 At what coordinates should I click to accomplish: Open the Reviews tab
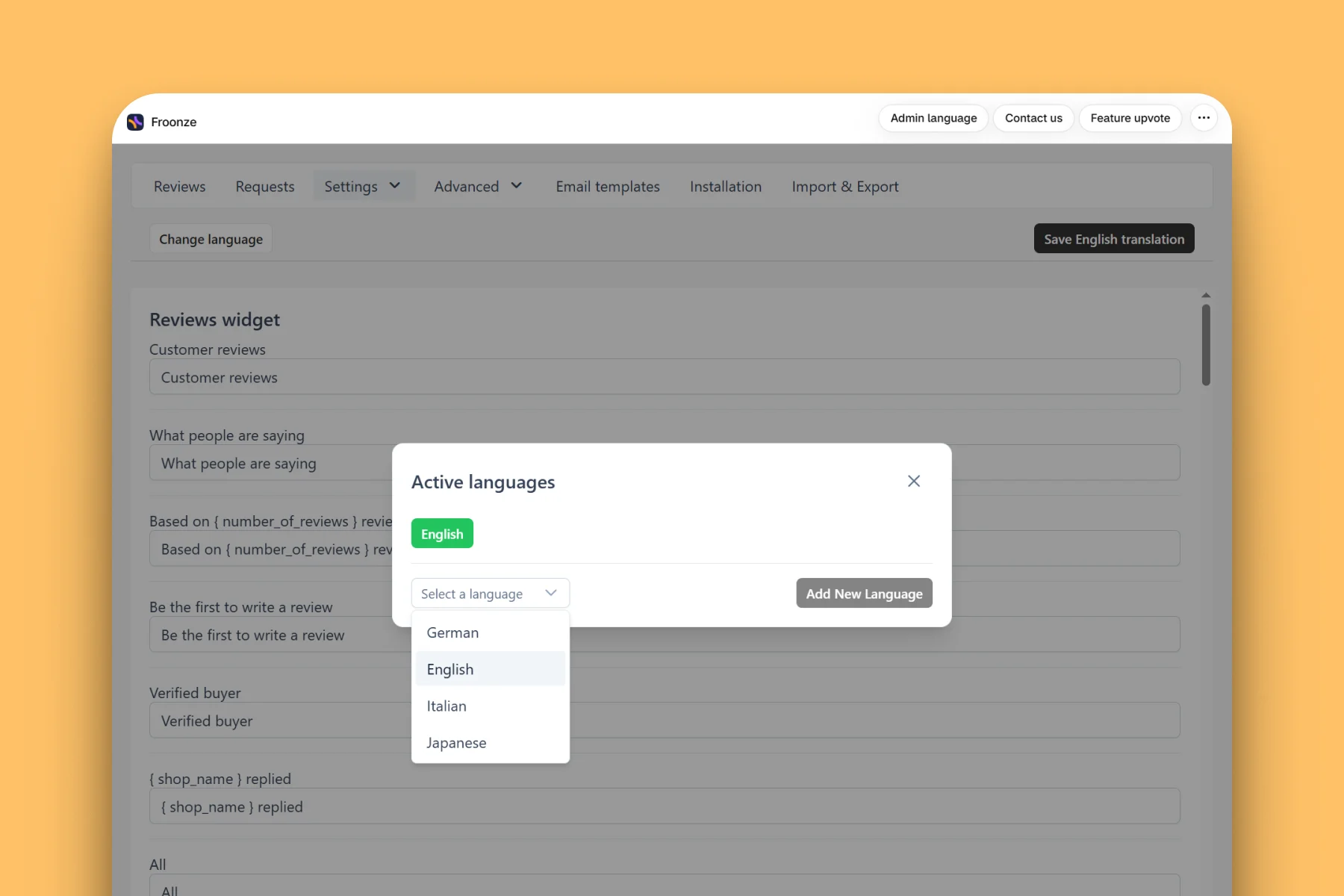pos(179,186)
